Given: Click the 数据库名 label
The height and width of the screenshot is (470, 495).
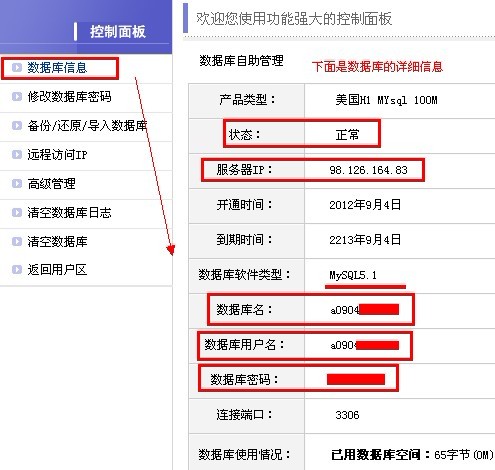Looking at the screenshot, I should [x=244, y=310].
